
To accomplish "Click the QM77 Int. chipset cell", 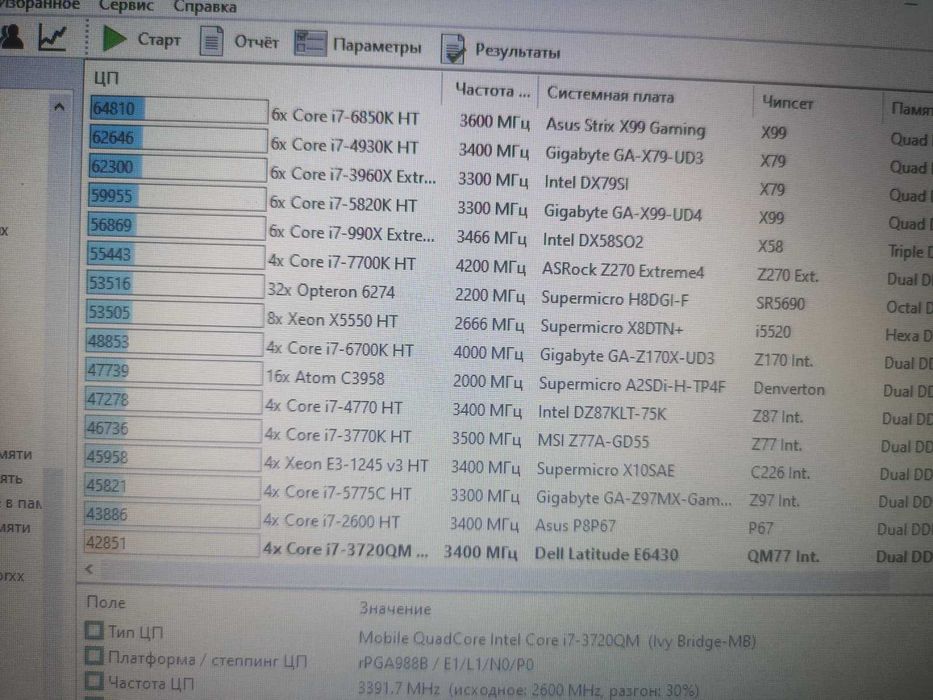I will (783, 557).
